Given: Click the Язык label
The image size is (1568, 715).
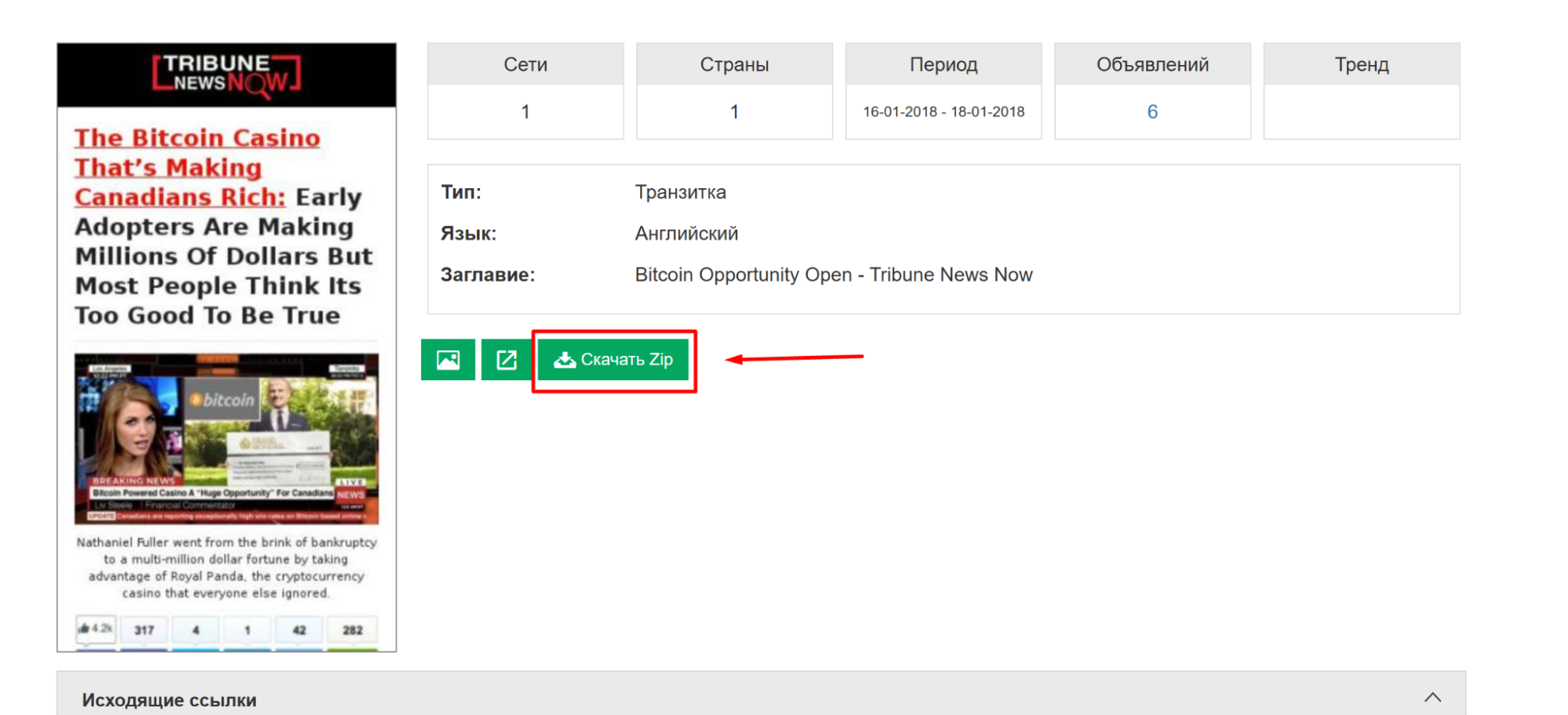Looking at the screenshot, I should coord(468,234).
